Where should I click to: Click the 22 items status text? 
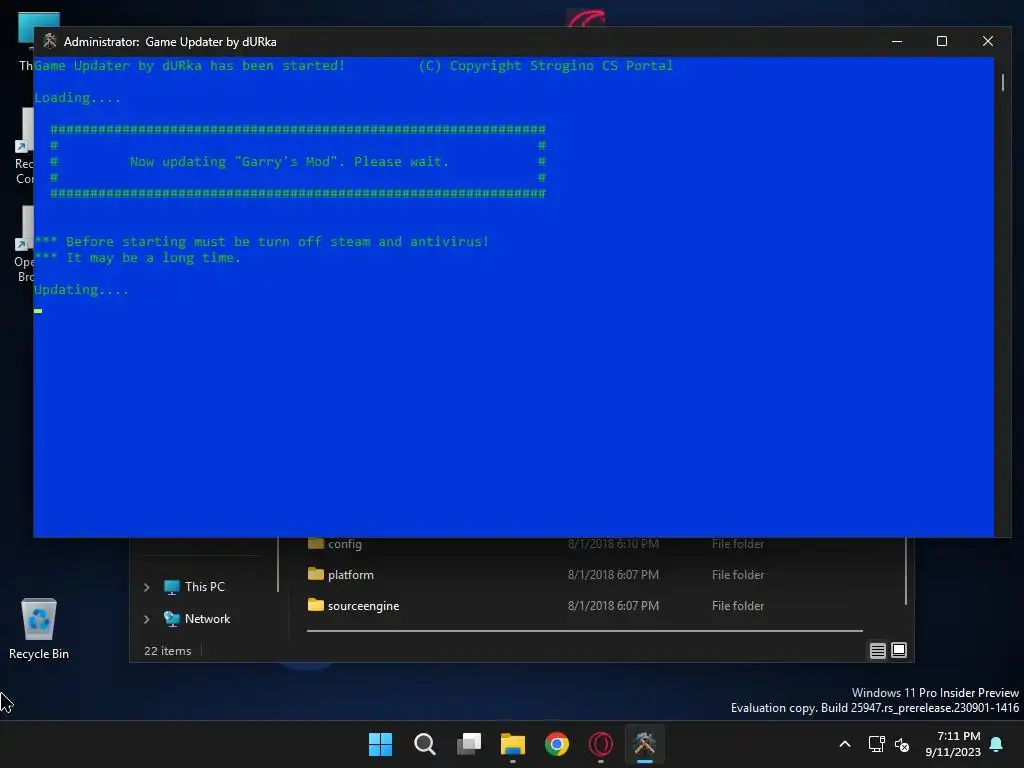168,651
